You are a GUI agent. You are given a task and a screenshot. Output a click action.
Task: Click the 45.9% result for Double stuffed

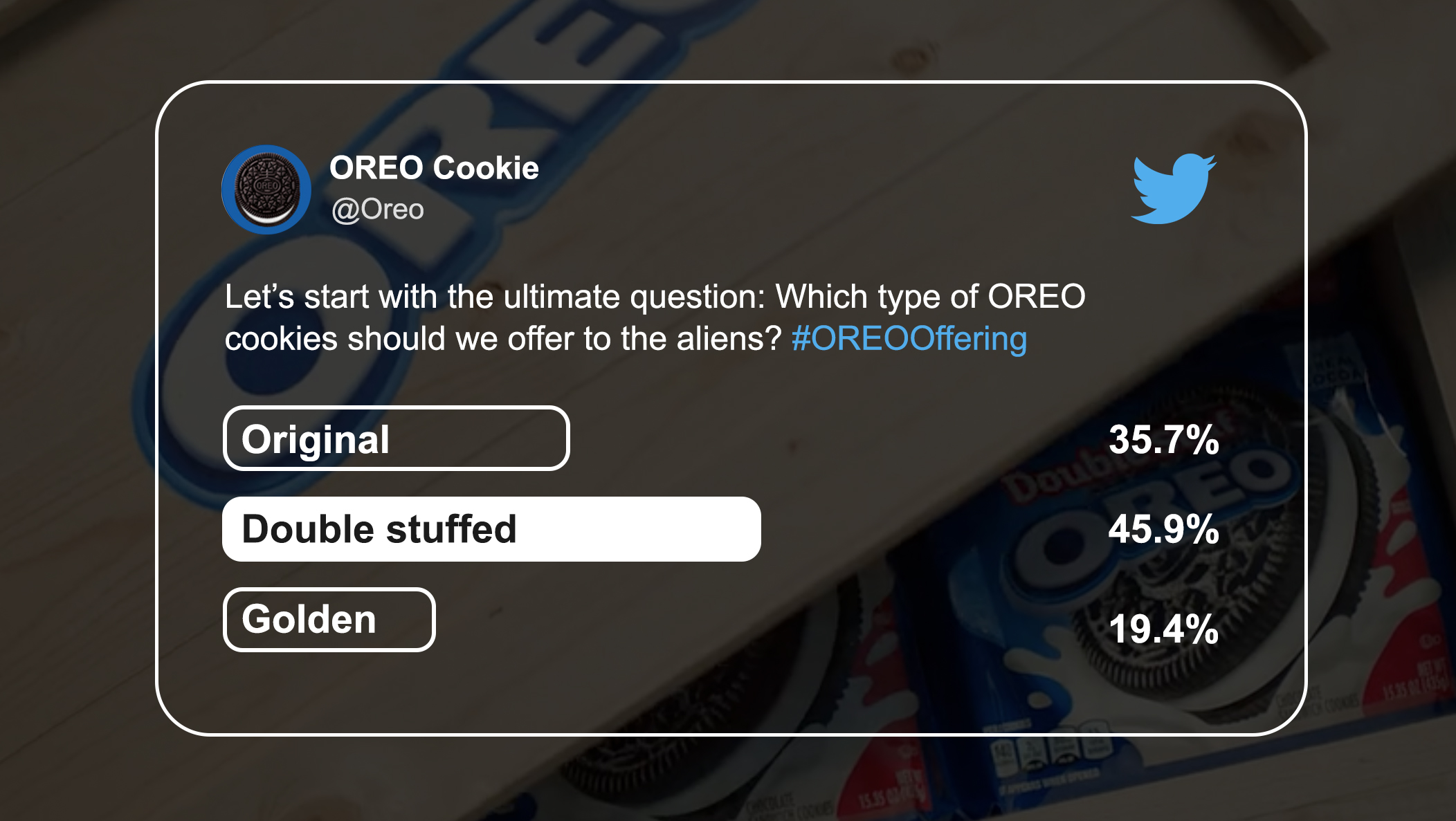coord(1163,530)
